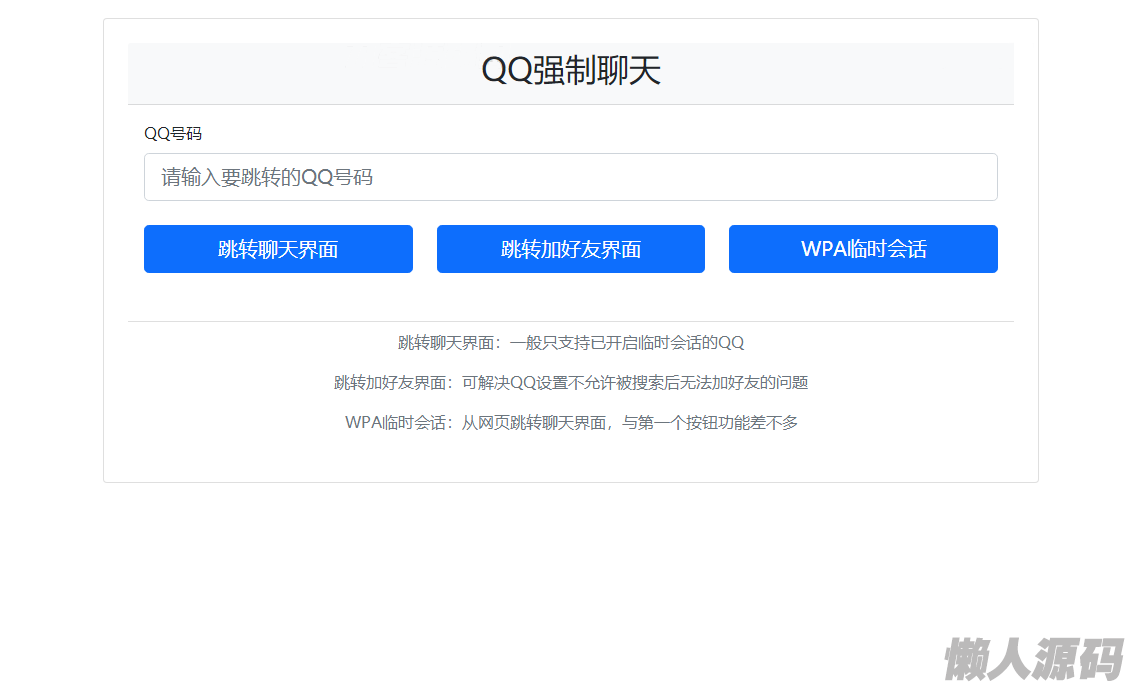This screenshot has width=1144, height=694.
Task: Select the blue add-friend jump button
Action: pos(570,249)
